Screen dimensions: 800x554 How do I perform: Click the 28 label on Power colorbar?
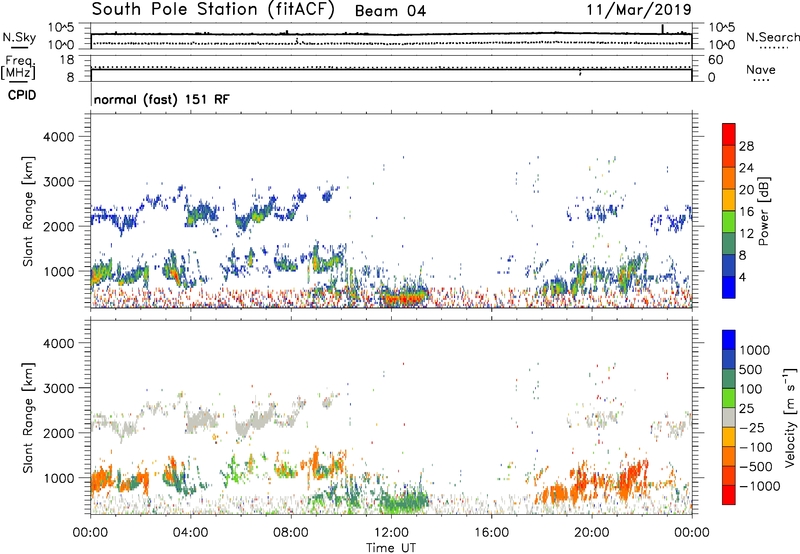tap(746, 146)
